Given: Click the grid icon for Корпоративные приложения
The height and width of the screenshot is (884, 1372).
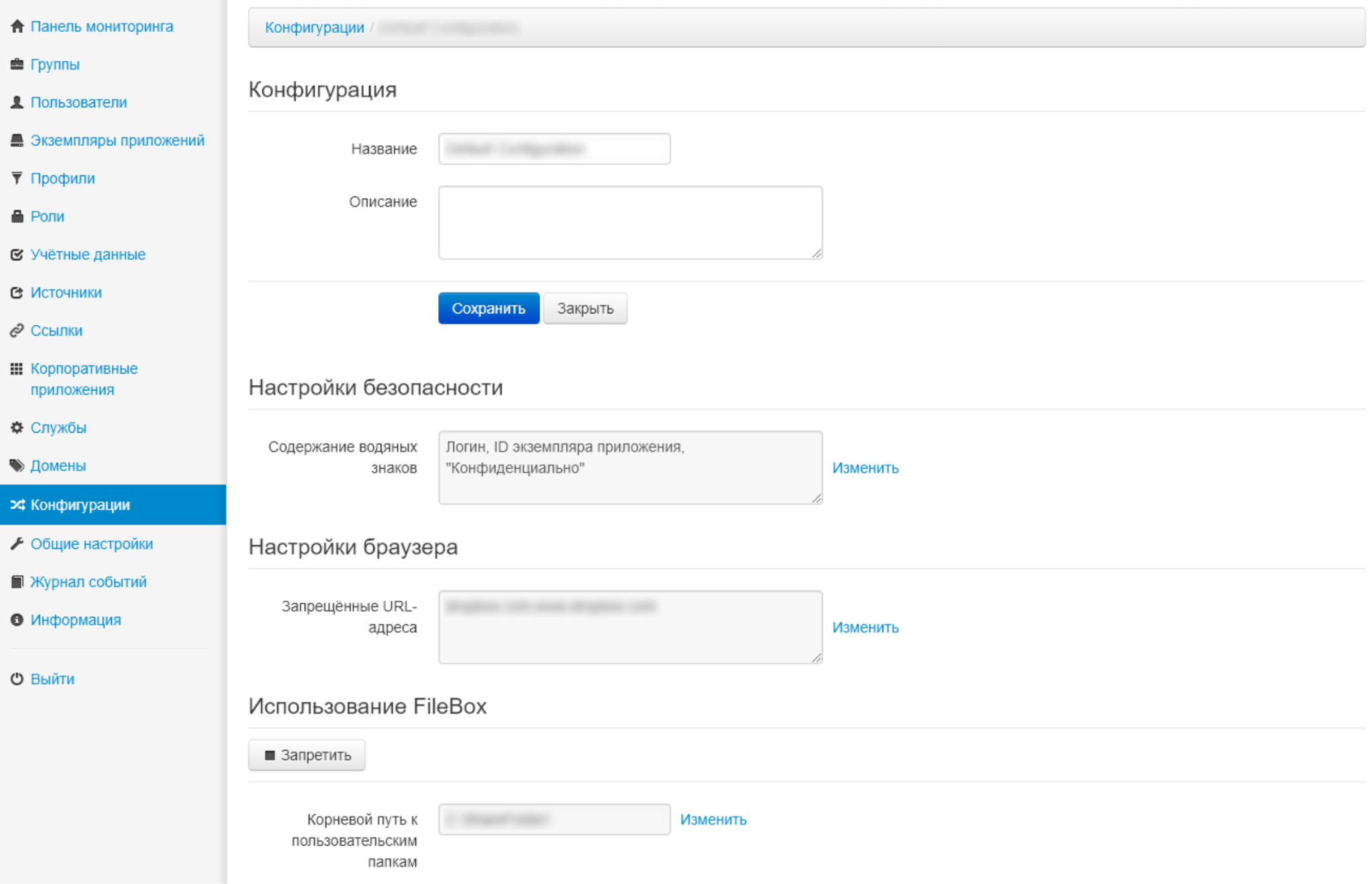Looking at the screenshot, I should (17, 369).
